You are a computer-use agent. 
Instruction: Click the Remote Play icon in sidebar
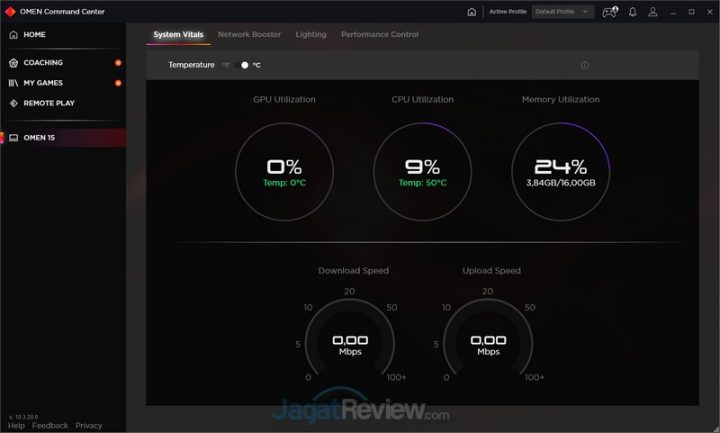coord(14,103)
